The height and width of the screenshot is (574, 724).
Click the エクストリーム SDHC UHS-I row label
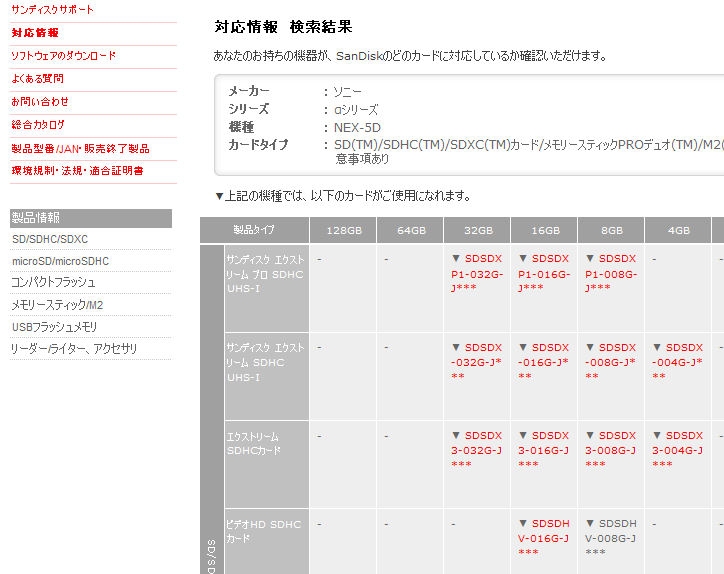[265, 363]
